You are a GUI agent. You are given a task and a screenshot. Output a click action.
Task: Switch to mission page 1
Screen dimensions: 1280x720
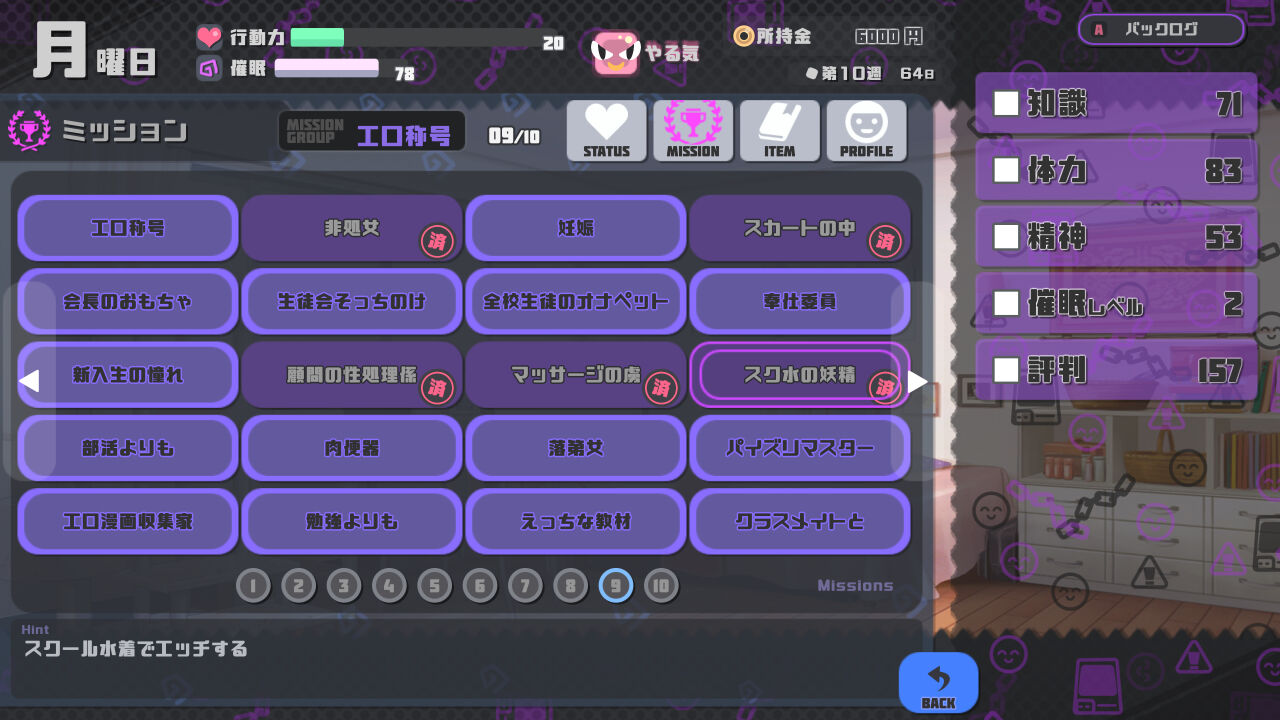coord(253,586)
